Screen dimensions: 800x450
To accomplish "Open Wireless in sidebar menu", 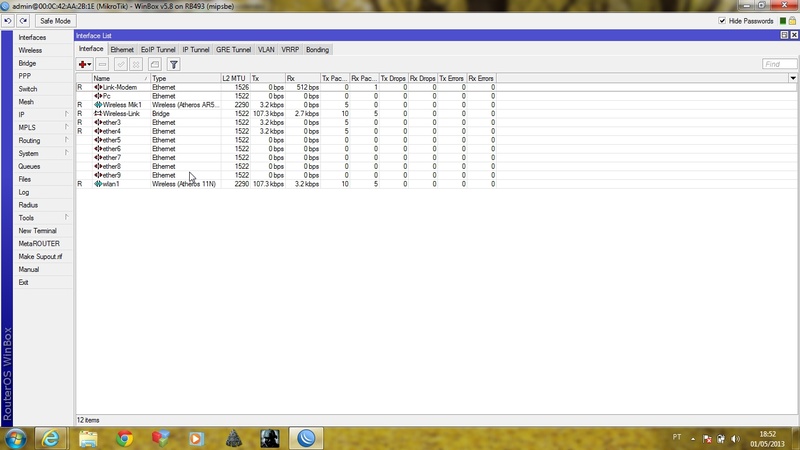I will [43, 51].
